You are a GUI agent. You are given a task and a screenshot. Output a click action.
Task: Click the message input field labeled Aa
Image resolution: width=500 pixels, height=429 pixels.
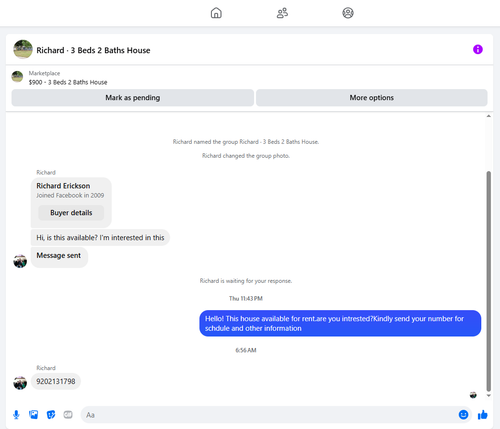(x=269, y=415)
